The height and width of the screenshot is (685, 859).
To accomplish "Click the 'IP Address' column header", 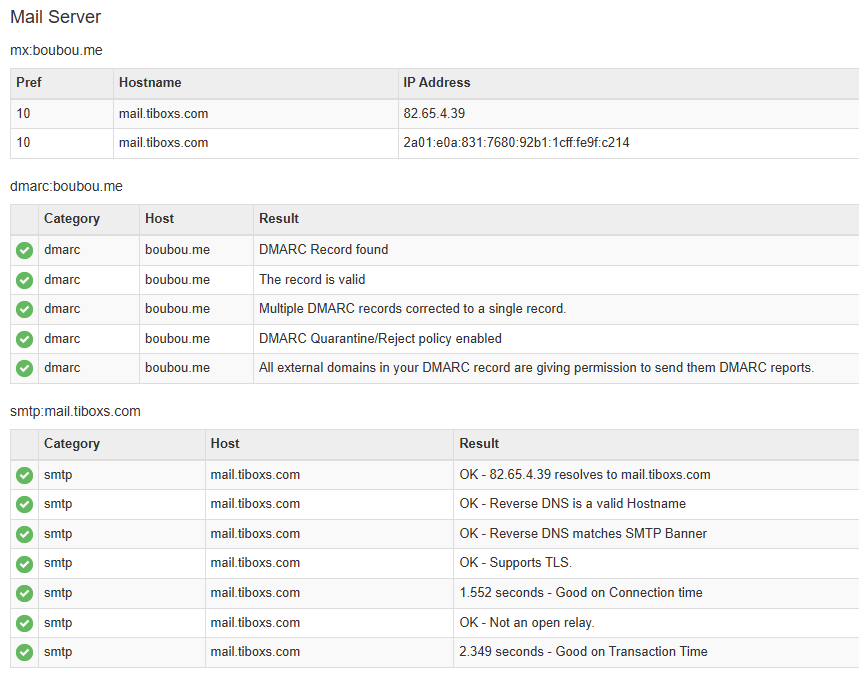I will point(436,82).
